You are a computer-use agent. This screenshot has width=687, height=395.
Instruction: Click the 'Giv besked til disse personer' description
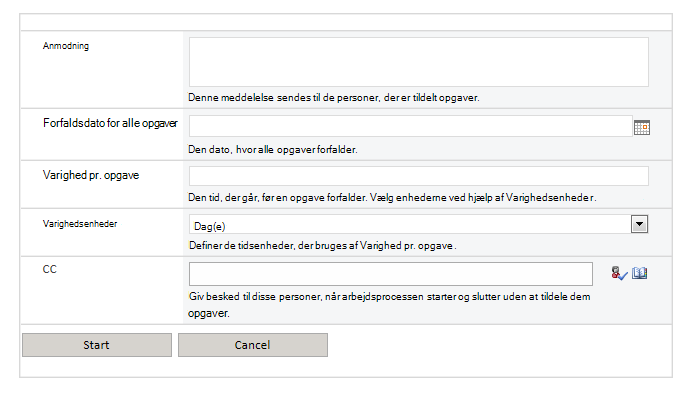[390, 305]
